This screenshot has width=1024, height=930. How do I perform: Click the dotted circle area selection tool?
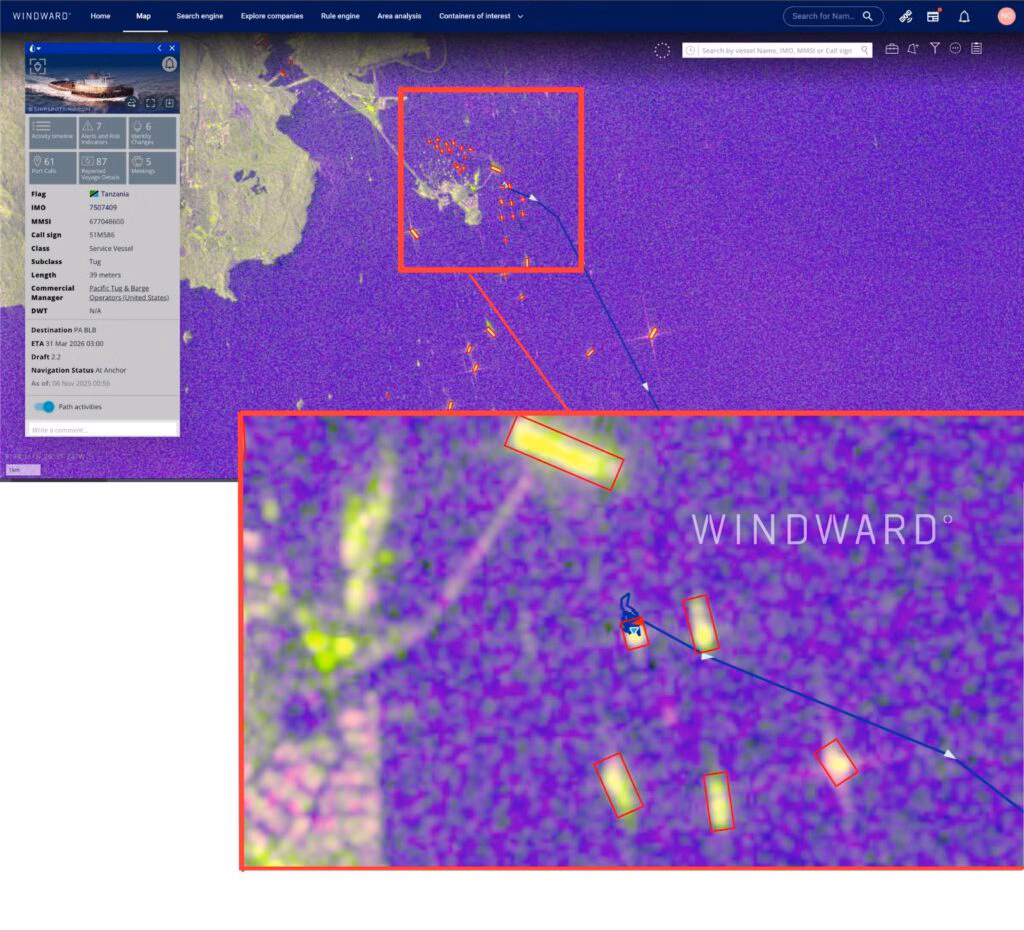(x=662, y=50)
